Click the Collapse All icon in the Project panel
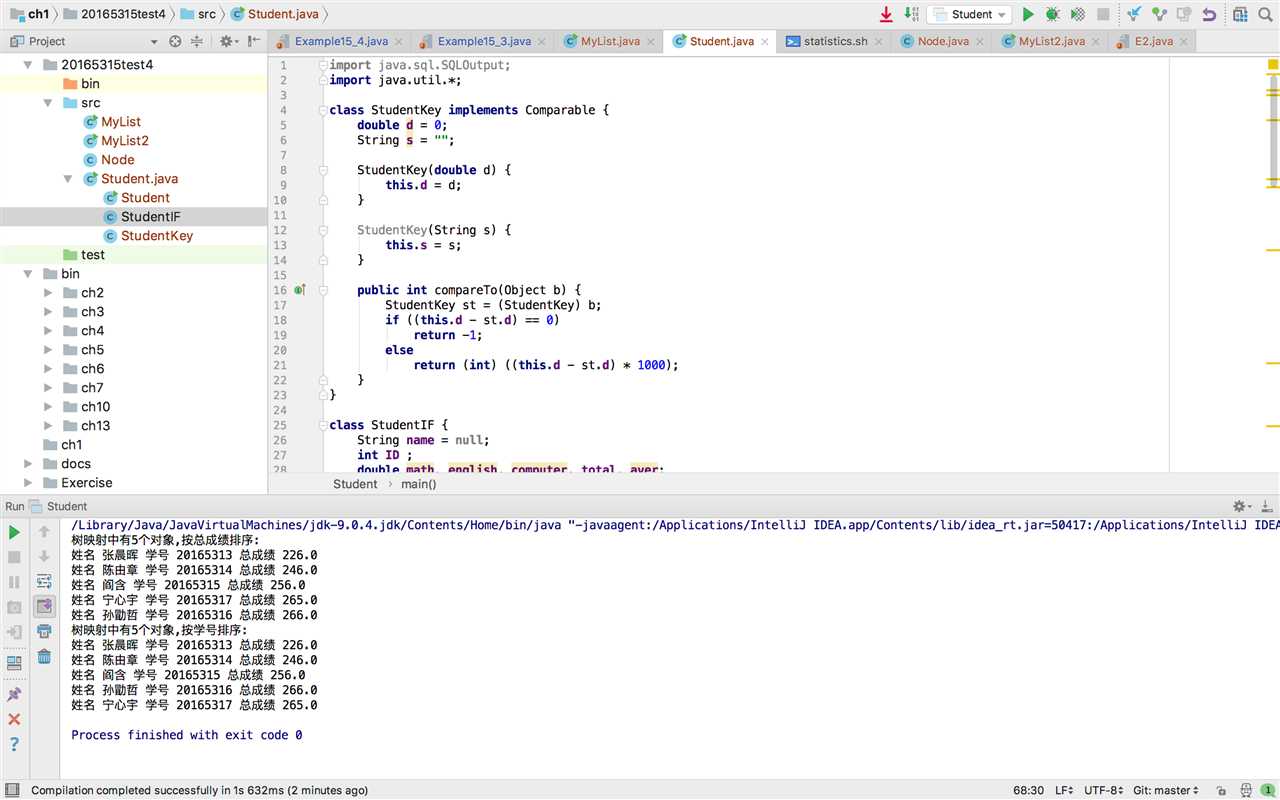The image size is (1280, 800). (x=196, y=41)
